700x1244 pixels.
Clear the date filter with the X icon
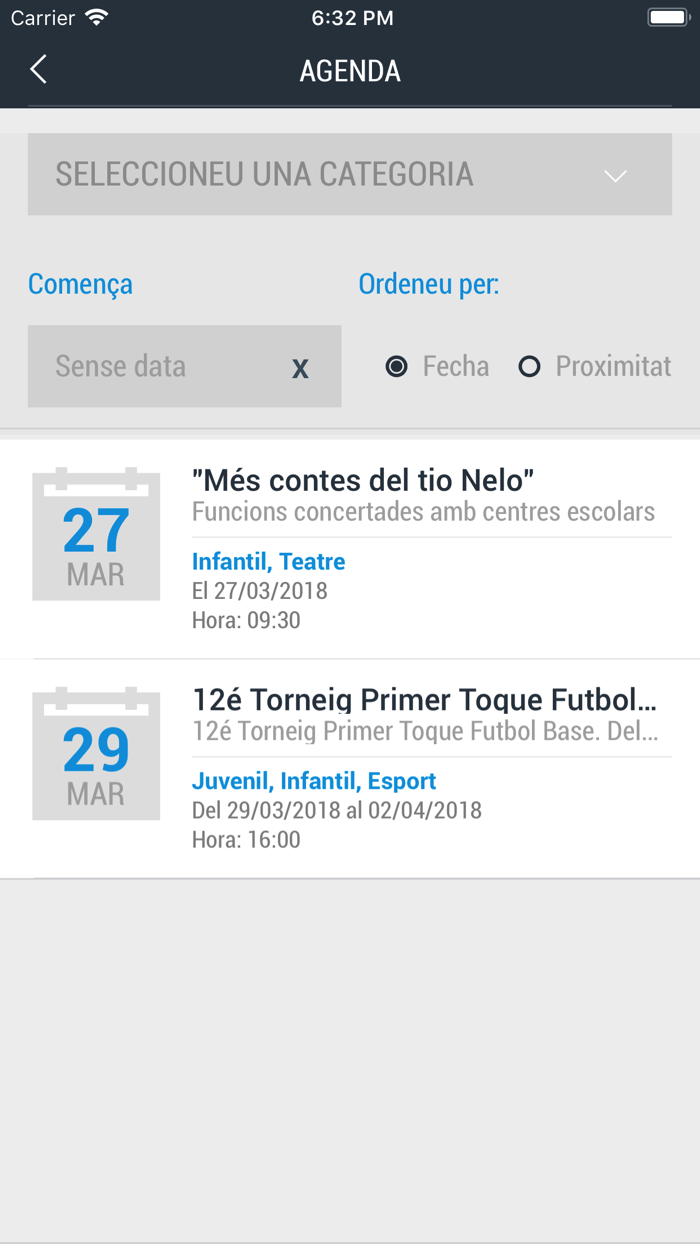coord(300,368)
